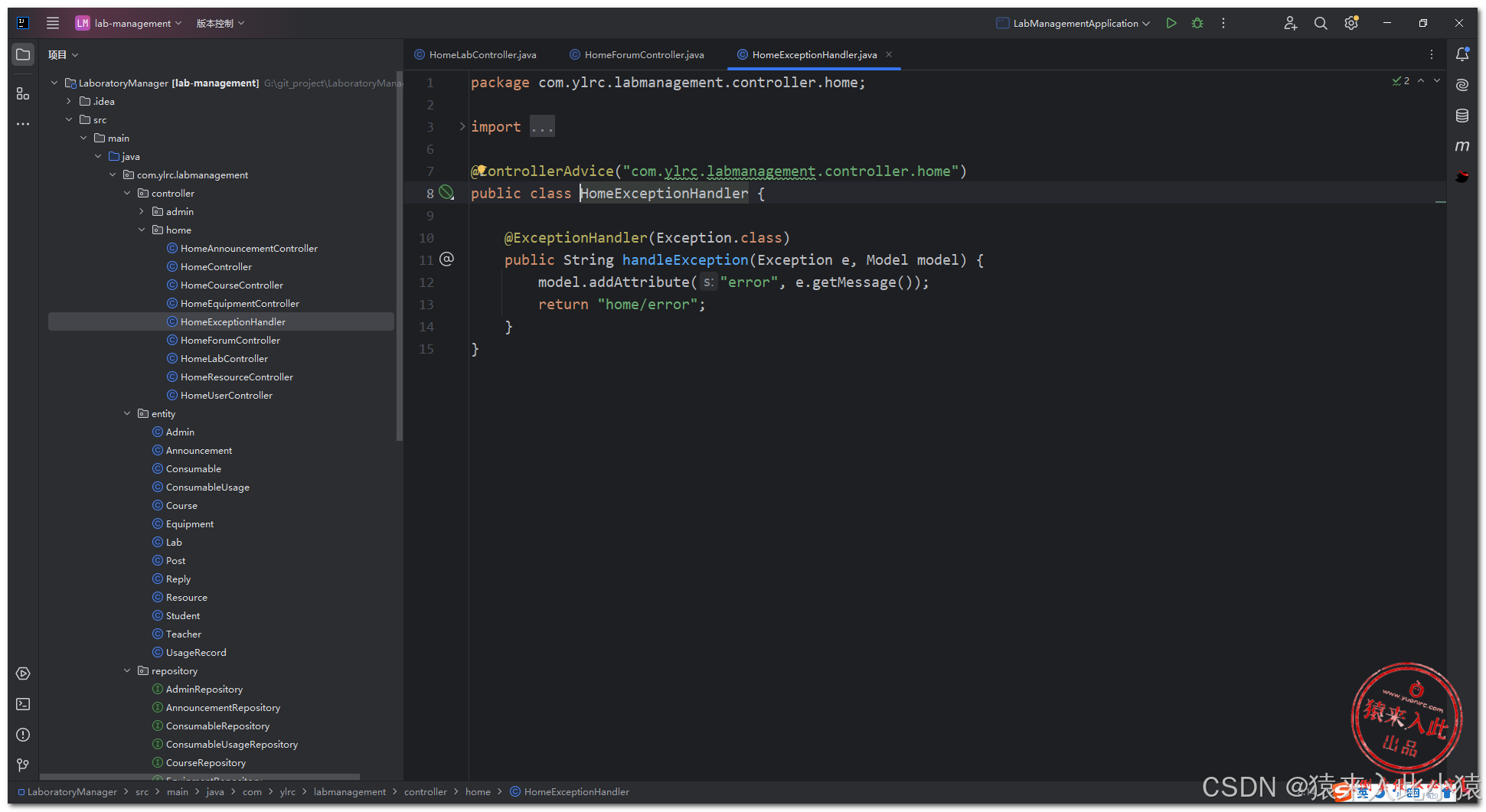Open HomeAnnouncementController in tree
Screen dimensions: 1486x812
point(249,248)
